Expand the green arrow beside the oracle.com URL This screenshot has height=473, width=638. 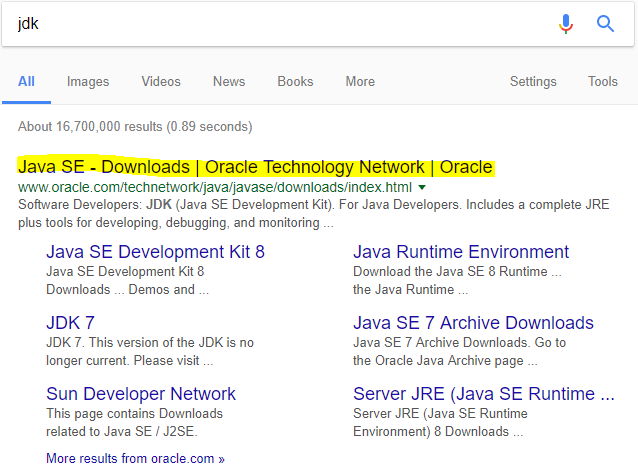[x=422, y=187]
